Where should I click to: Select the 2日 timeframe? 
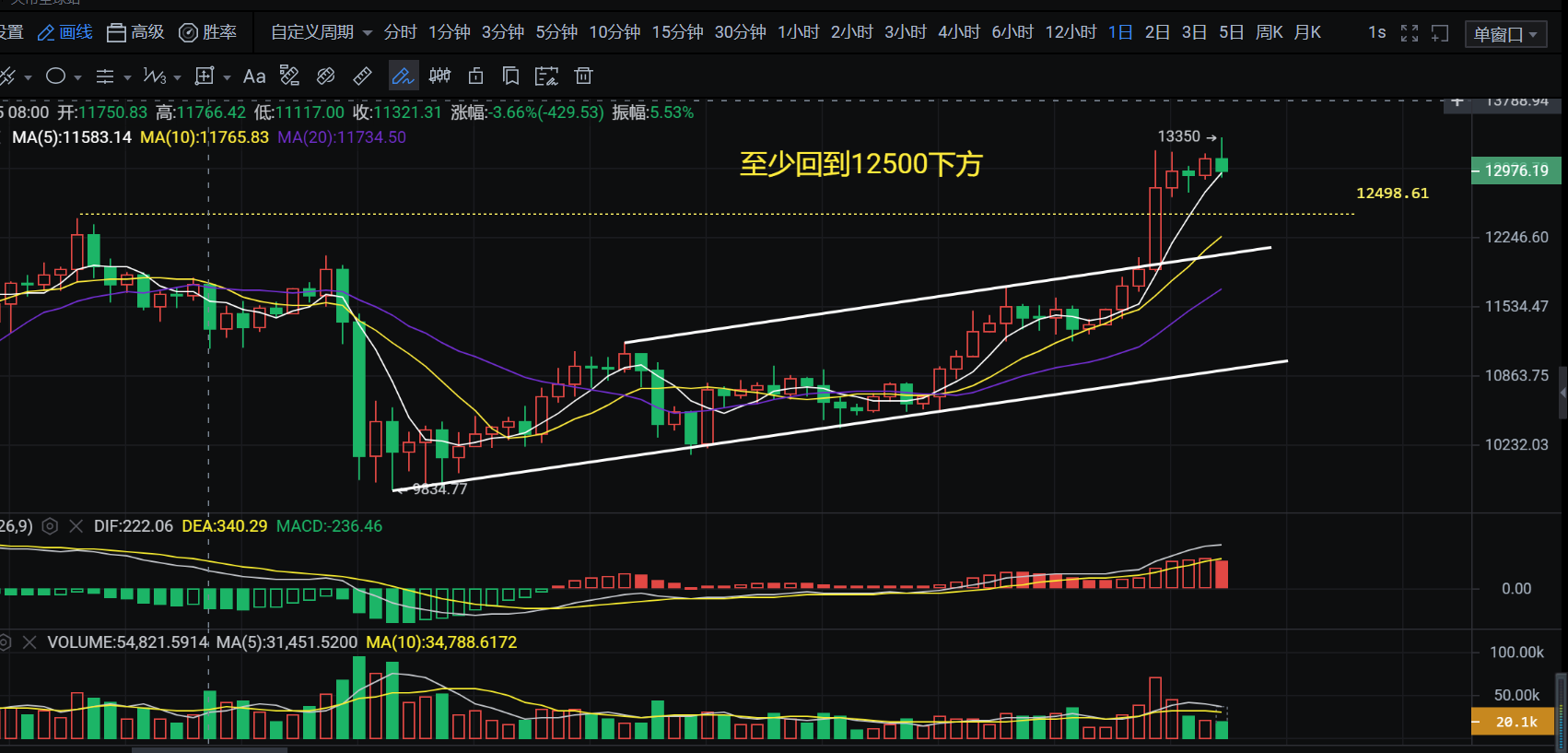pyautogui.click(x=1157, y=32)
